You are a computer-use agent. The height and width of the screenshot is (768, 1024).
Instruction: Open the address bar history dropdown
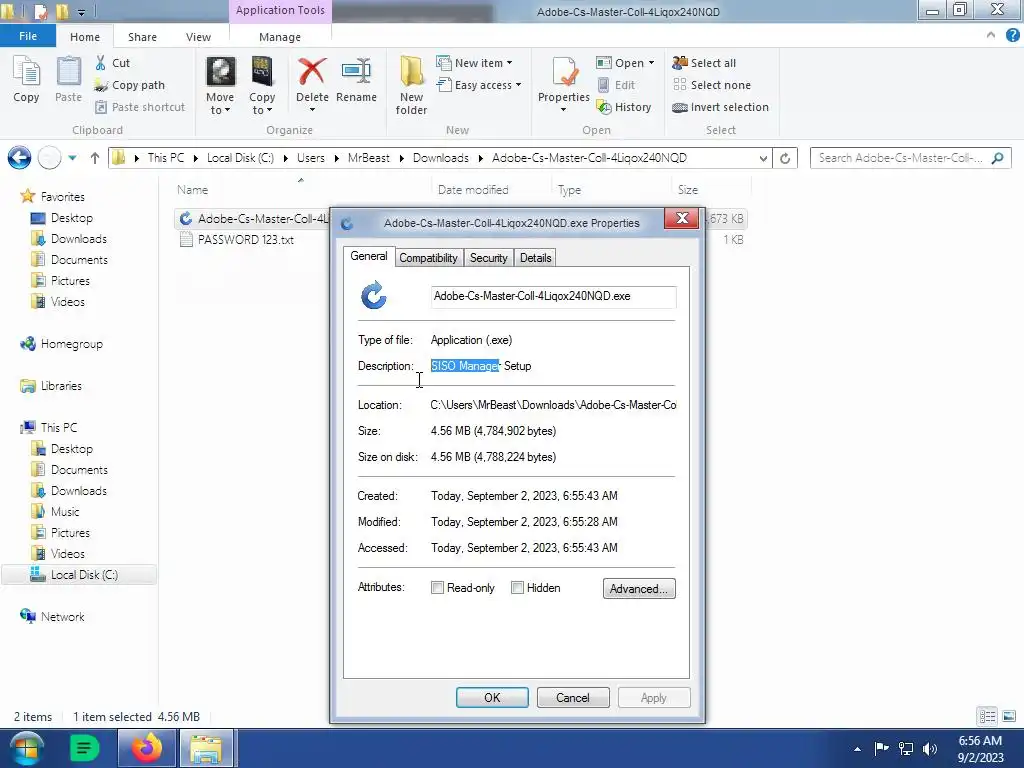[763, 158]
